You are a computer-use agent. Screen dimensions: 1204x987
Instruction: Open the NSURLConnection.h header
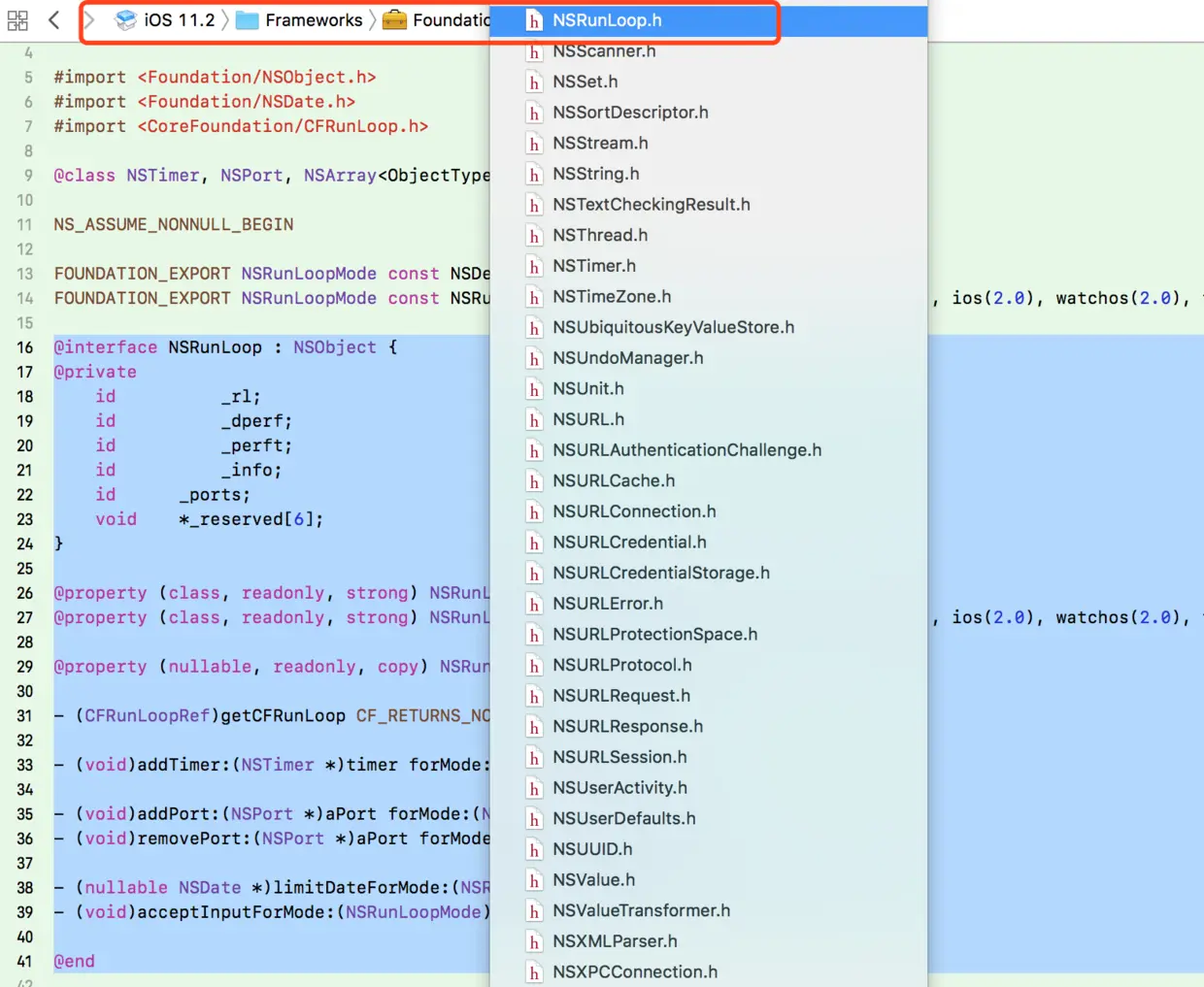(x=709, y=512)
